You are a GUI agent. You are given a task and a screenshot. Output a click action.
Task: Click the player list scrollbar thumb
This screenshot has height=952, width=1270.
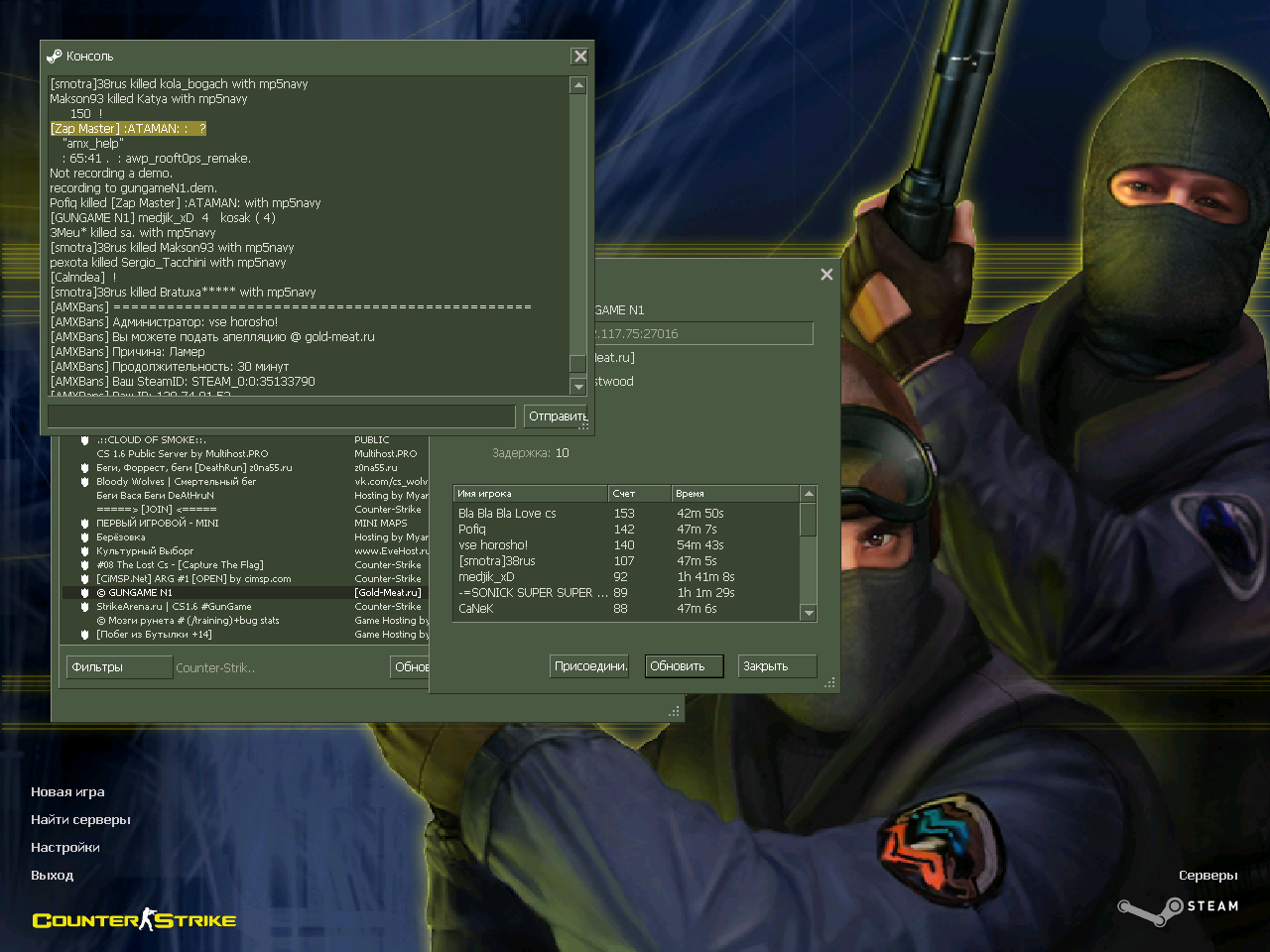[x=809, y=520]
